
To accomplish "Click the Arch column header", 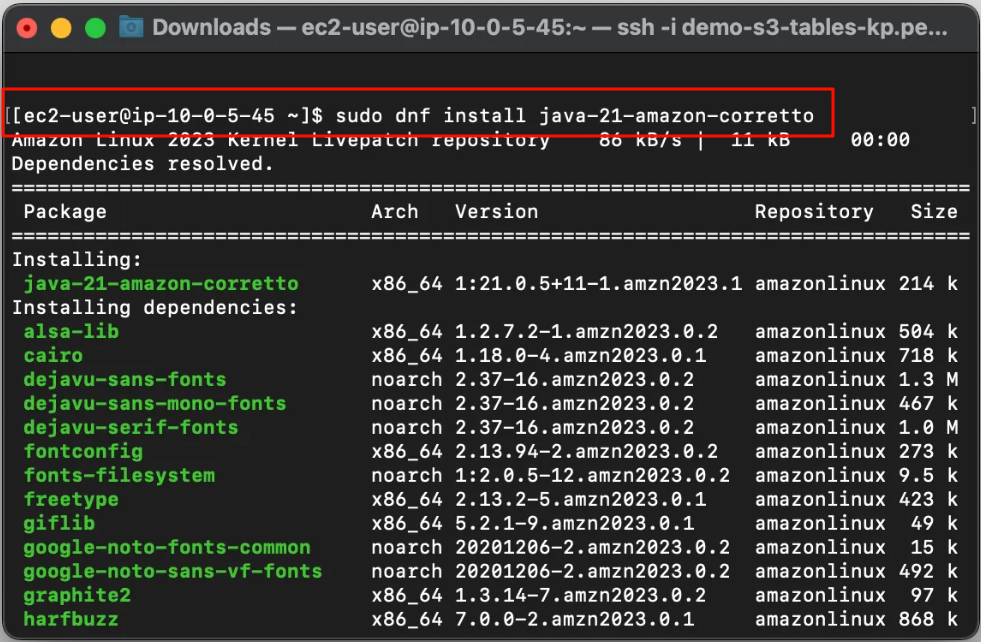I will [x=395, y=211].
